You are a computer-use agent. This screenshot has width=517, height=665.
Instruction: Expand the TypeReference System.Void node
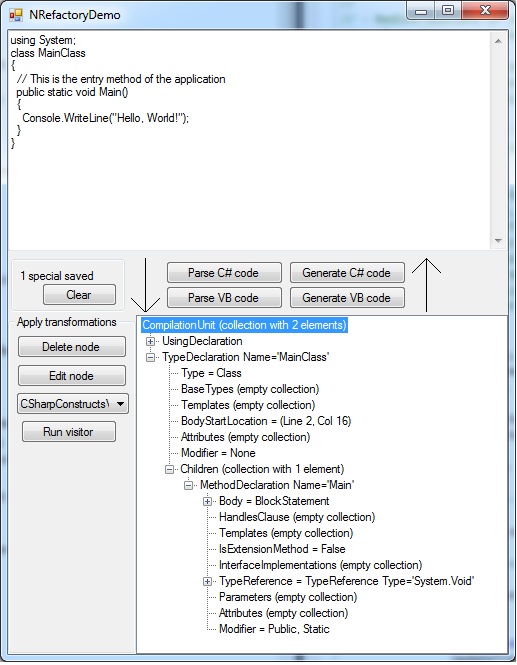point(207,581)
